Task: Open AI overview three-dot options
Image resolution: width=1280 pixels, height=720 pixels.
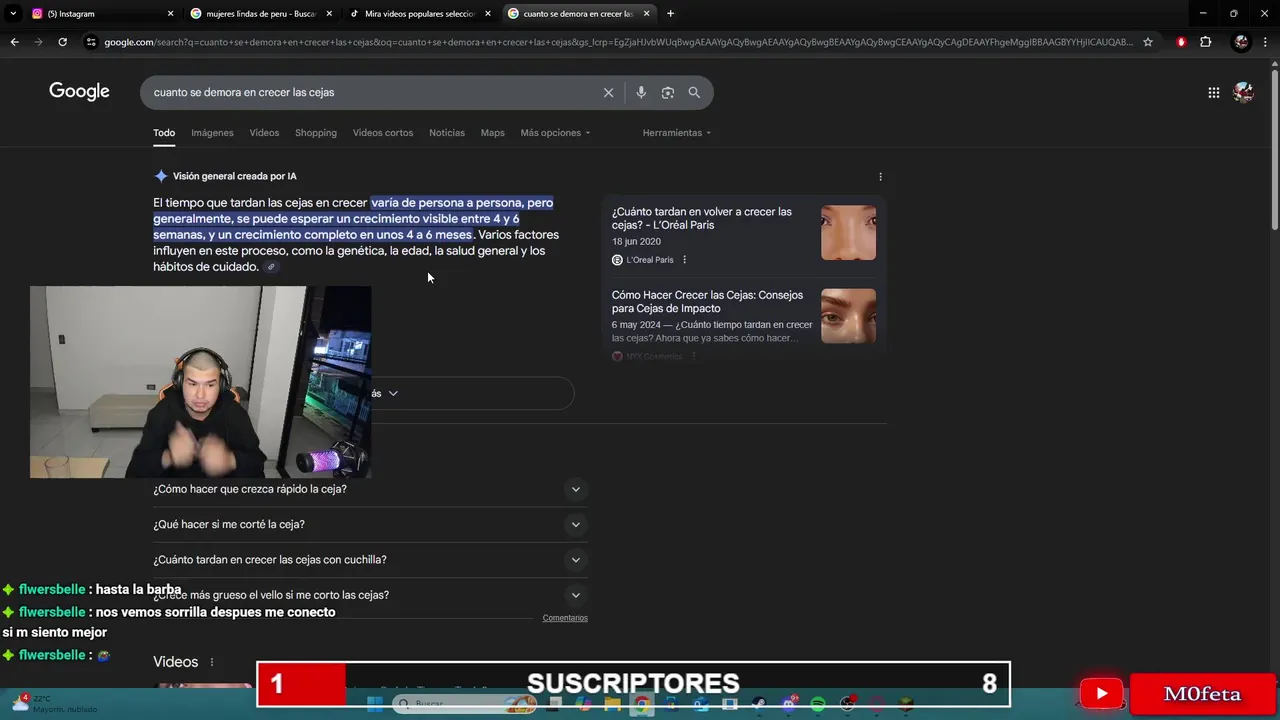Action: click(880, 176)
